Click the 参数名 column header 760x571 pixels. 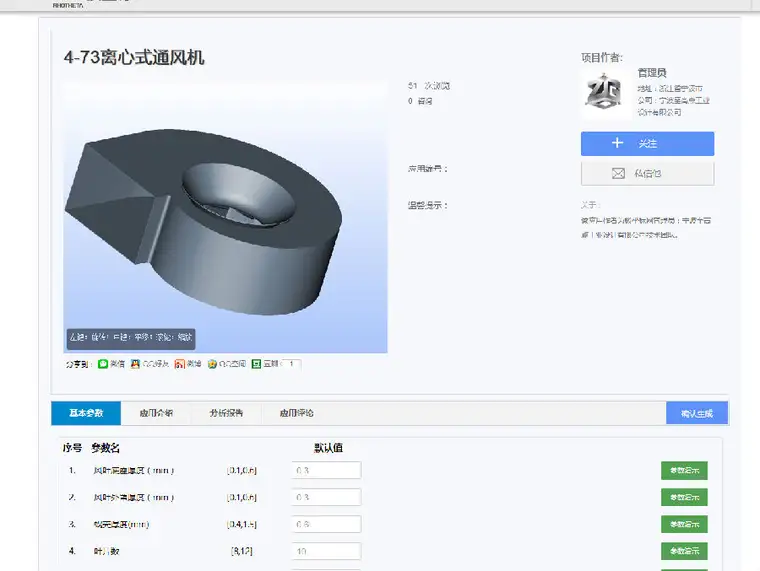(105, 448)
